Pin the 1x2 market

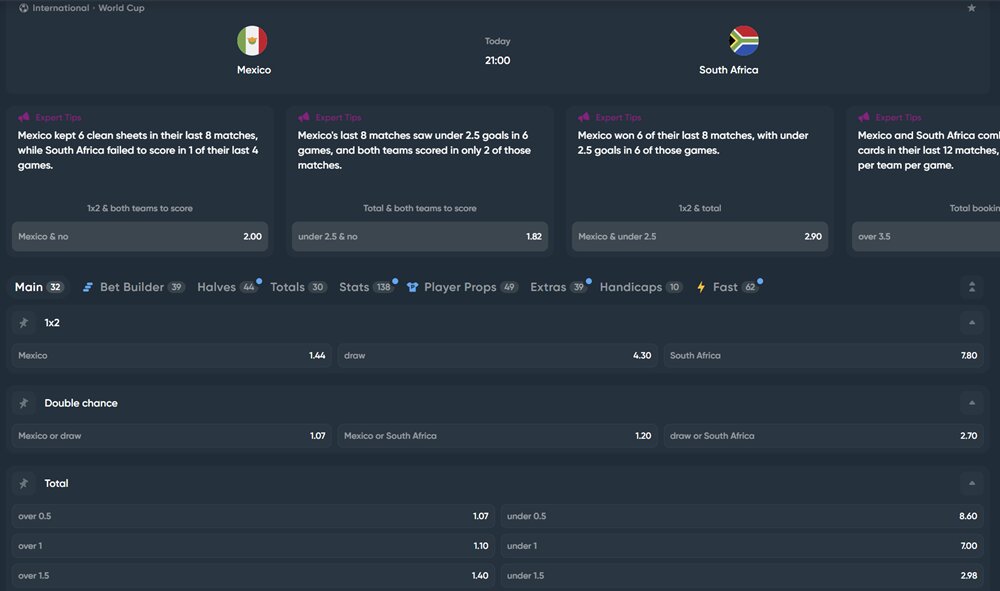(24, 323)
